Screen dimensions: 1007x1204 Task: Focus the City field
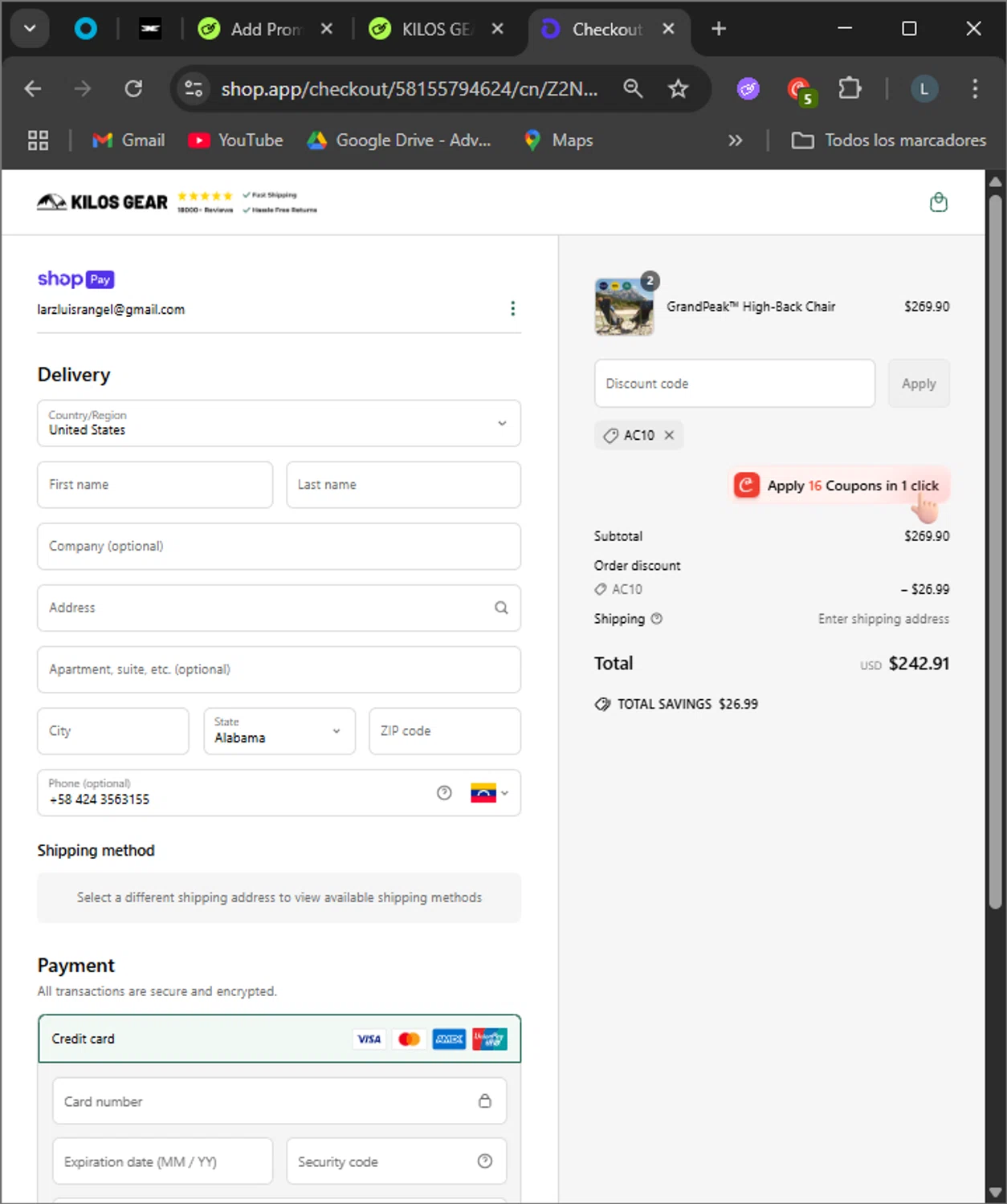pos(113,730)
